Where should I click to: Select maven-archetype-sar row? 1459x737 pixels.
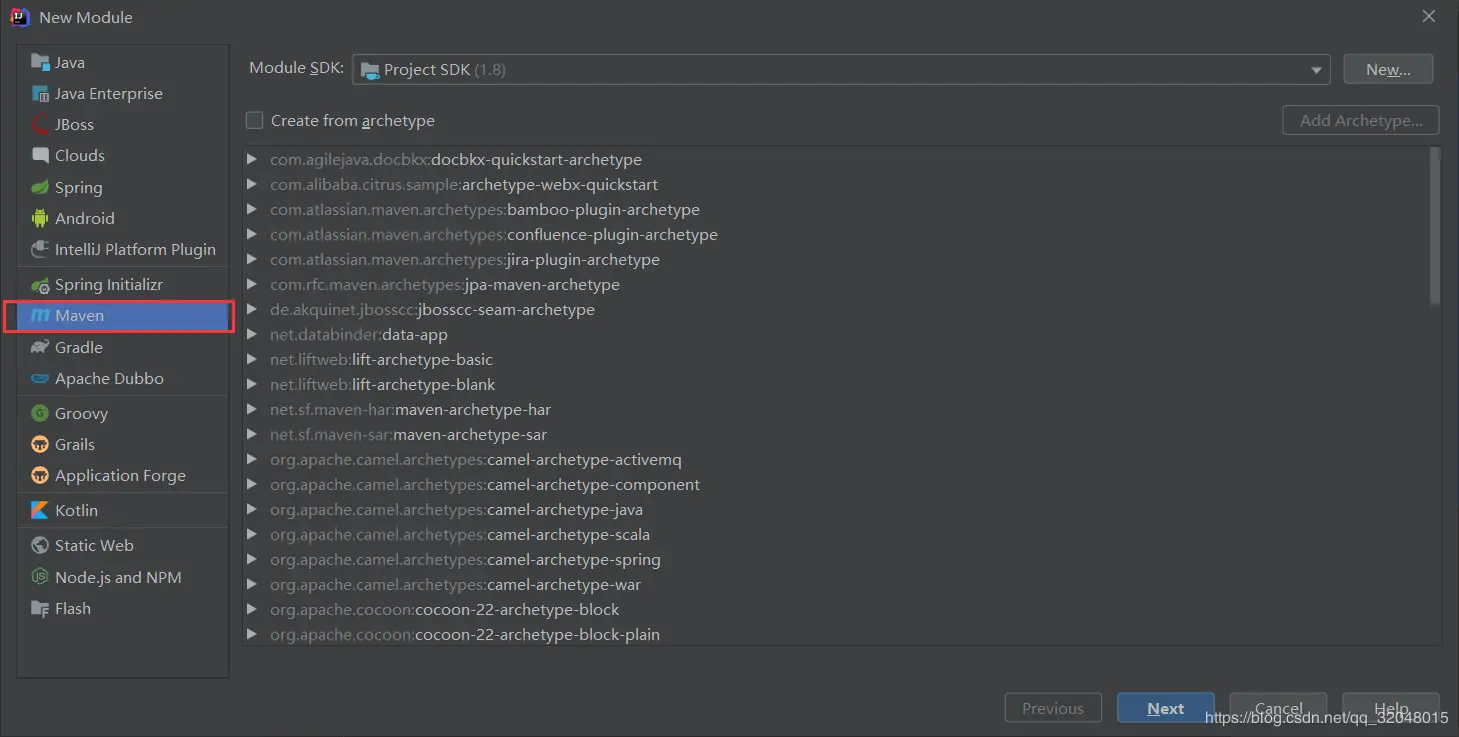(x=836, y=434)
